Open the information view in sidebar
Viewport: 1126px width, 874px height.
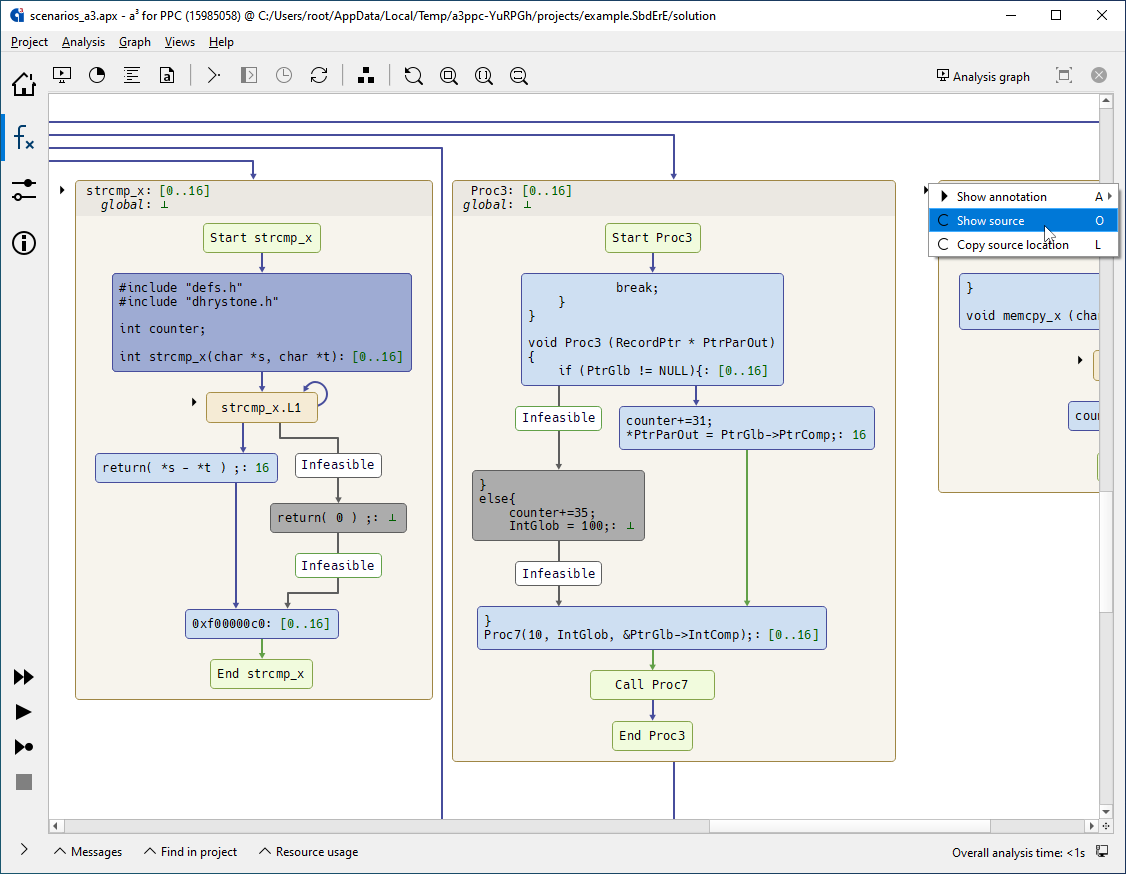tap(24, 243)
